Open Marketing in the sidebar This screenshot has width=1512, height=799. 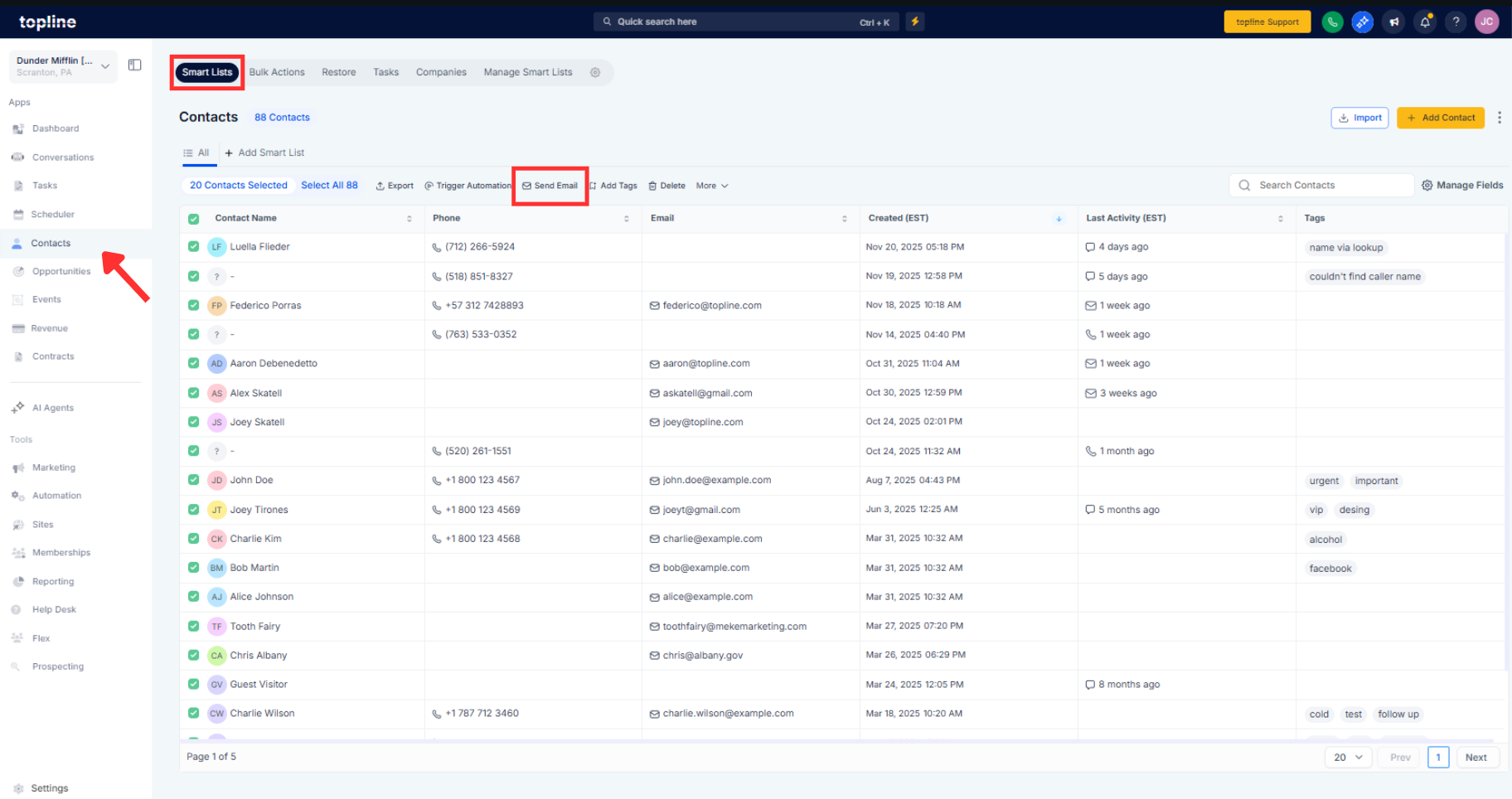54,467
